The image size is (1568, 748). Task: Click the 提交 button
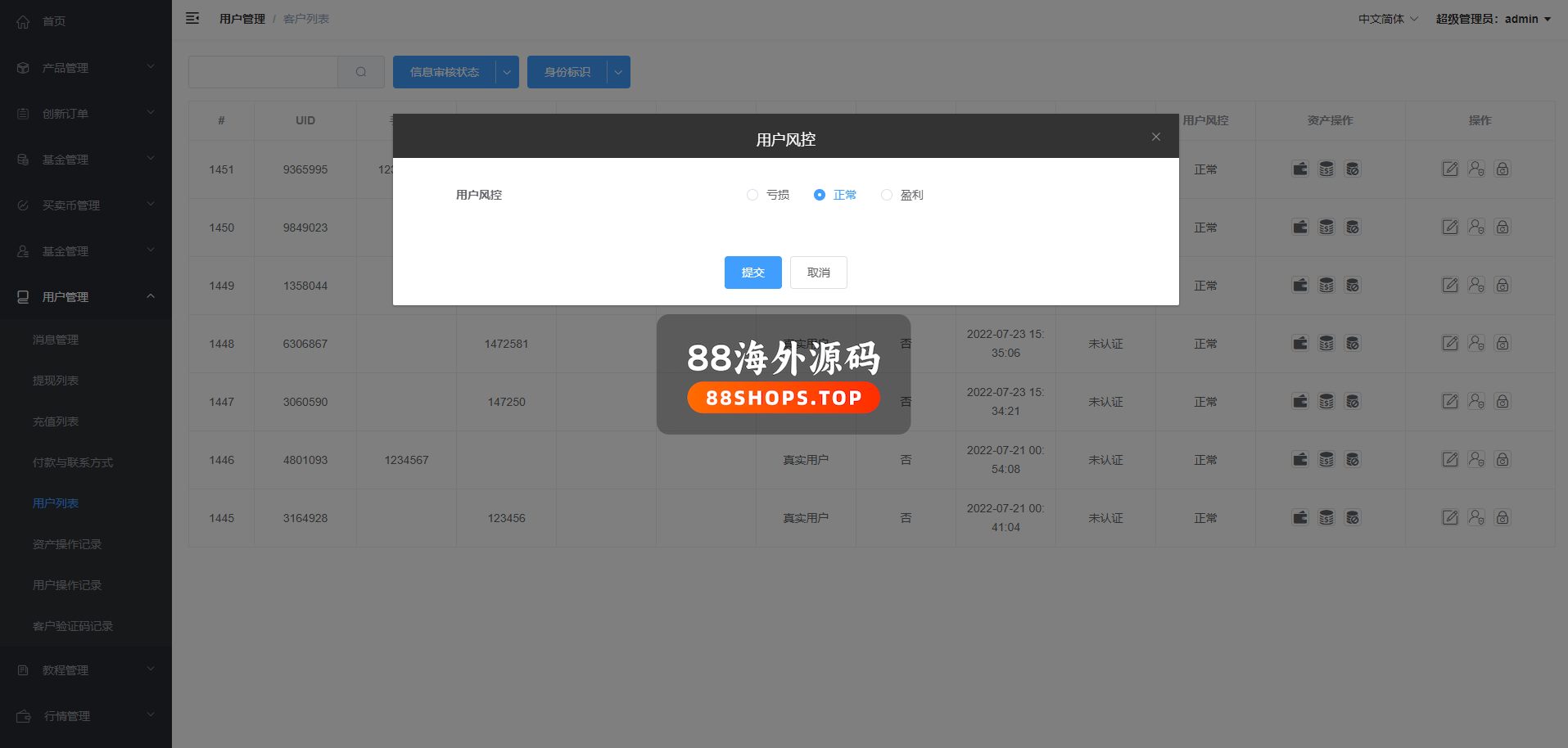pyautogui.click(x=752, y=273)
